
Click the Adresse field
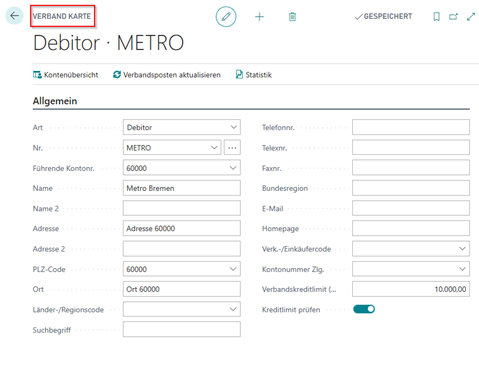point(182,228)
